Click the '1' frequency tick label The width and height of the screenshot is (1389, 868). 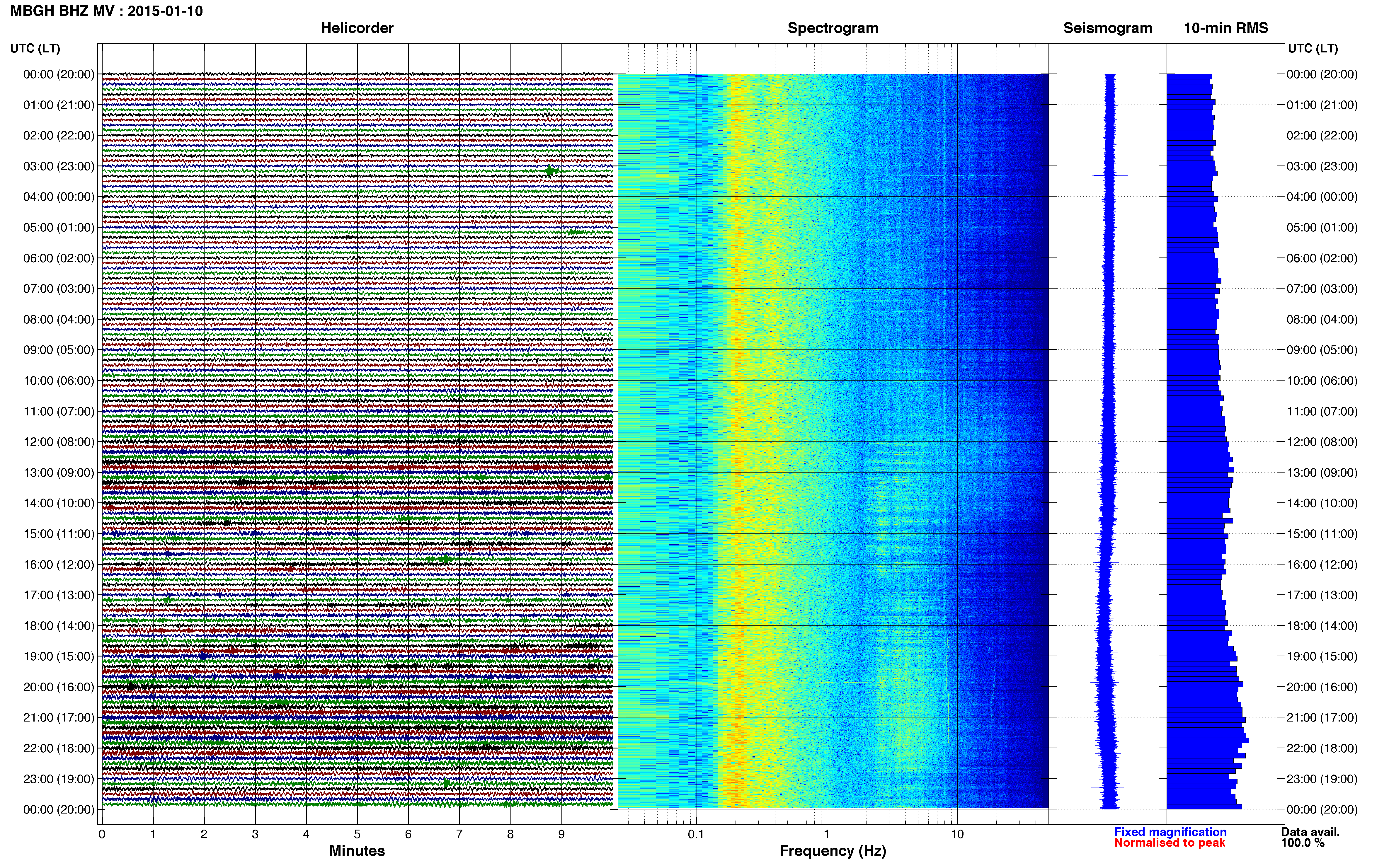(x=827, y=834)
